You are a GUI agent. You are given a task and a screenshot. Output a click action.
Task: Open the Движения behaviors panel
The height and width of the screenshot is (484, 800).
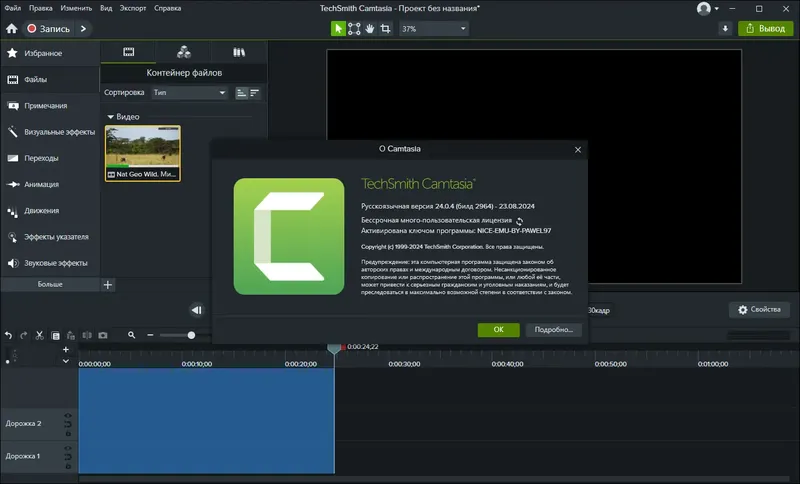point(49,211)
